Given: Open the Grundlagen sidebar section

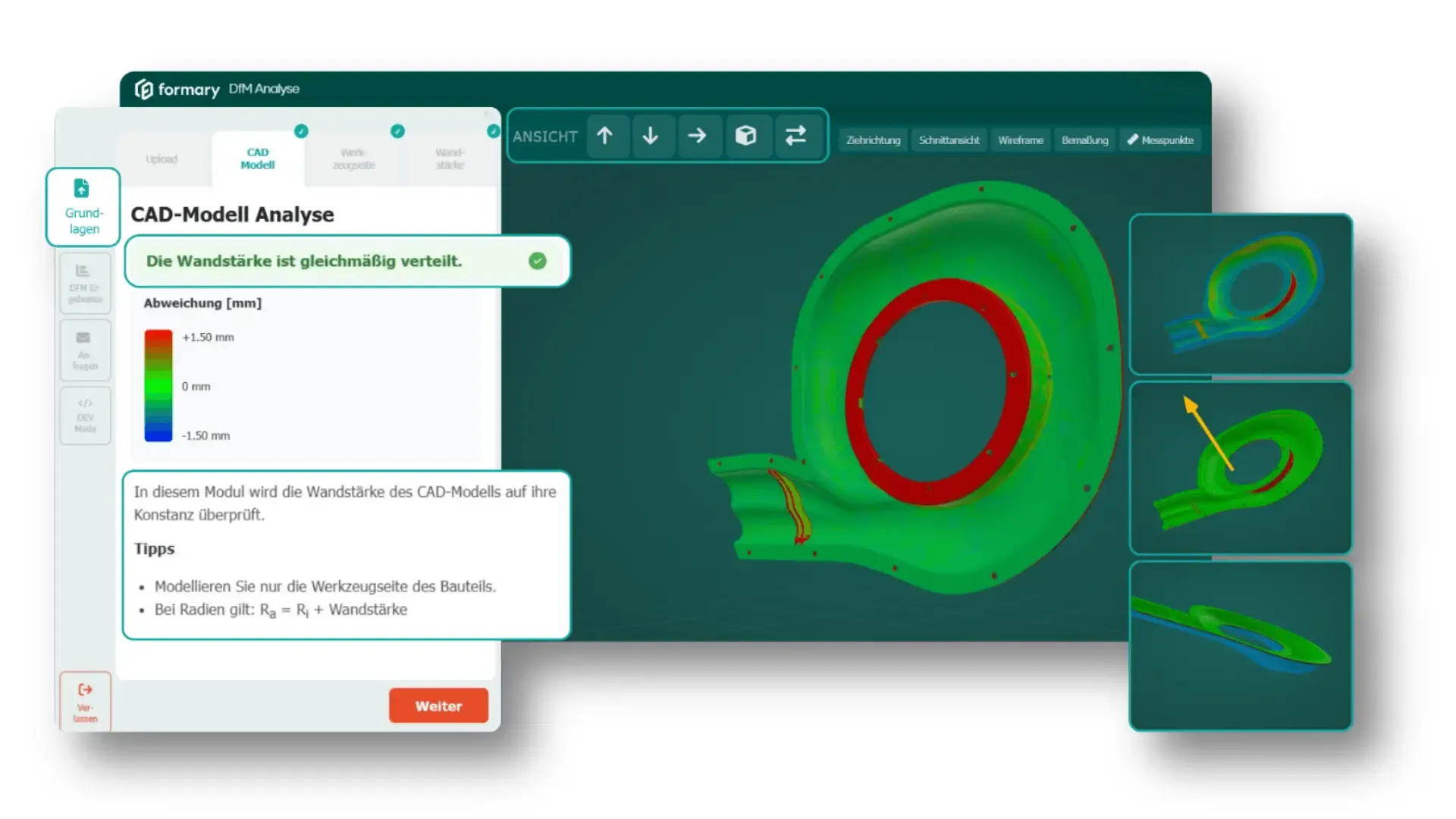Looking at the screenshot, I should coord(83,207).
